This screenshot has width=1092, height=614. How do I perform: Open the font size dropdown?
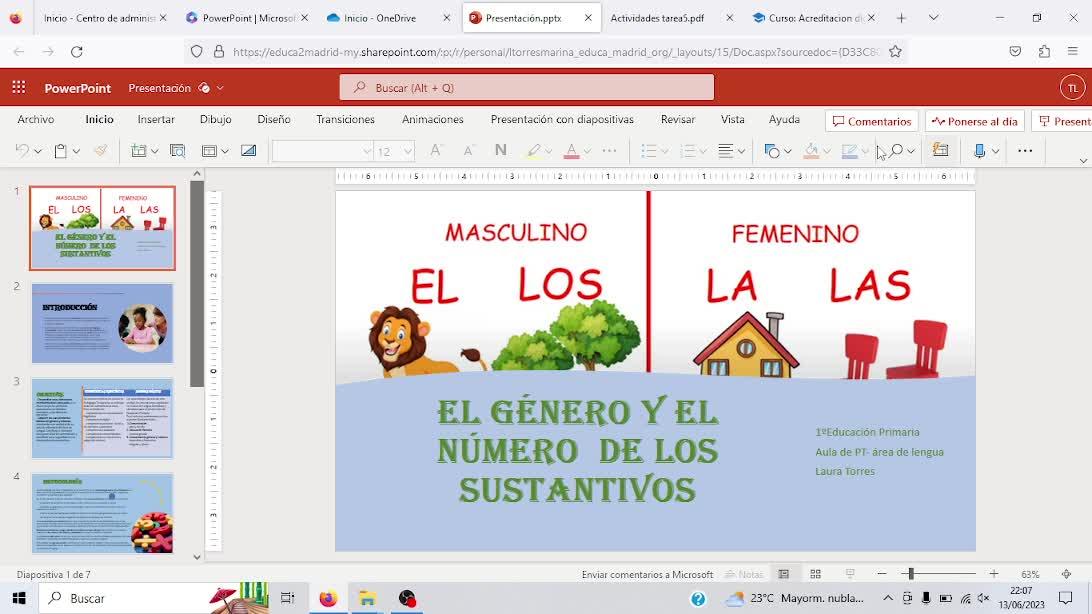click(x=407, y=152)
